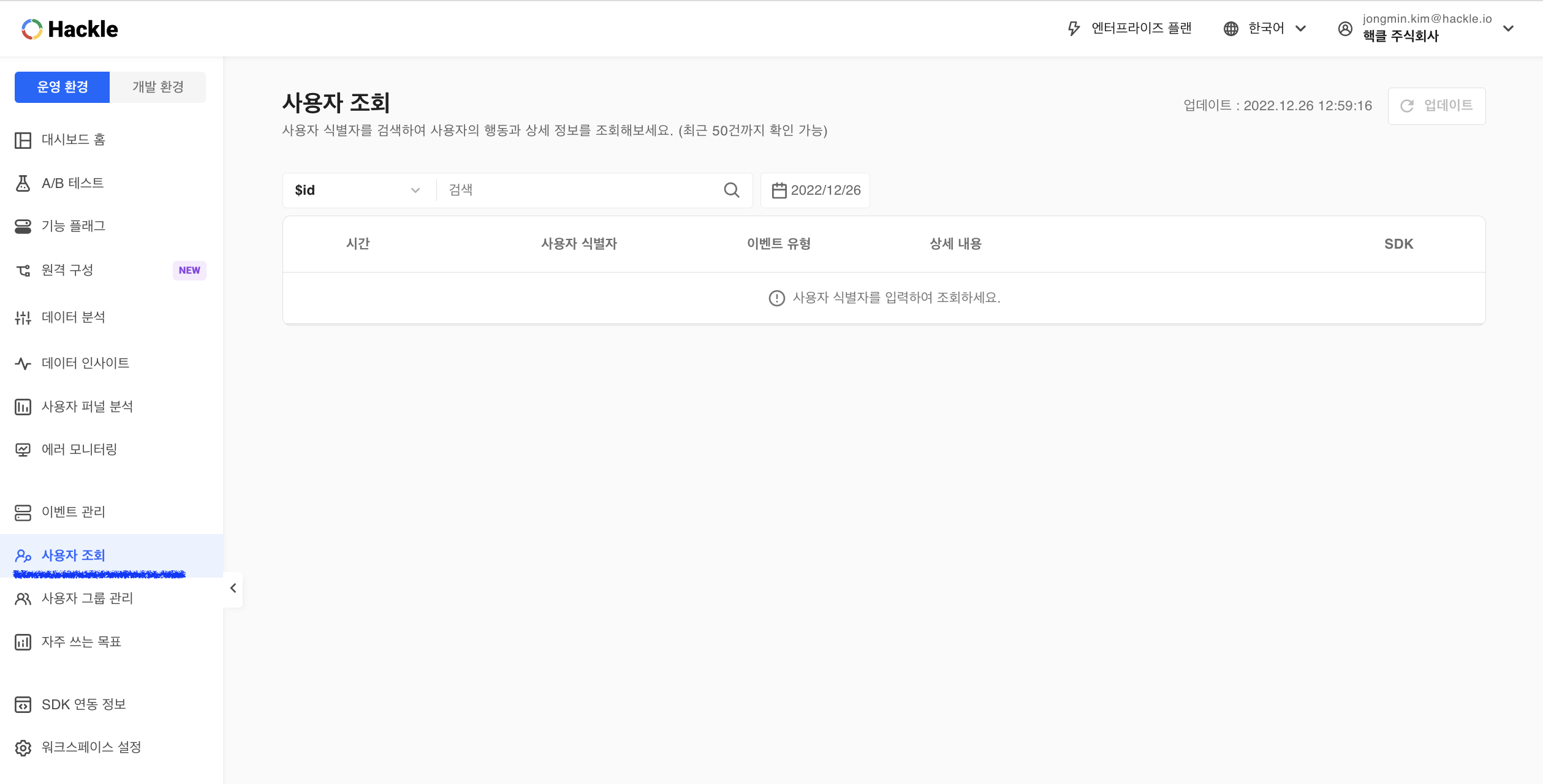Click the A/B 테스트 flask icon

pos(23,183)
